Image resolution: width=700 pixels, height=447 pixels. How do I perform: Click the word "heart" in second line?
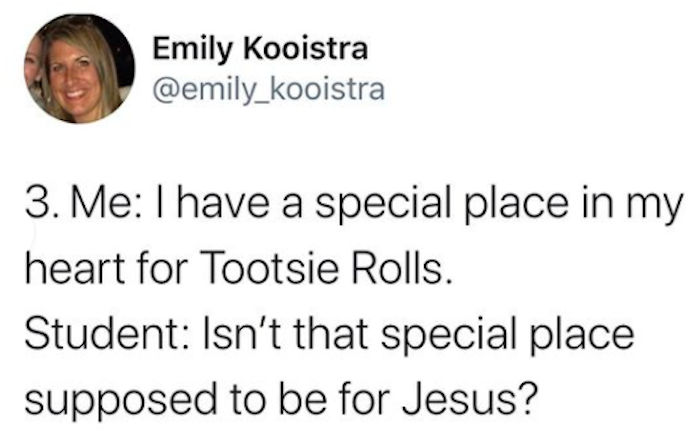point(75,269)
